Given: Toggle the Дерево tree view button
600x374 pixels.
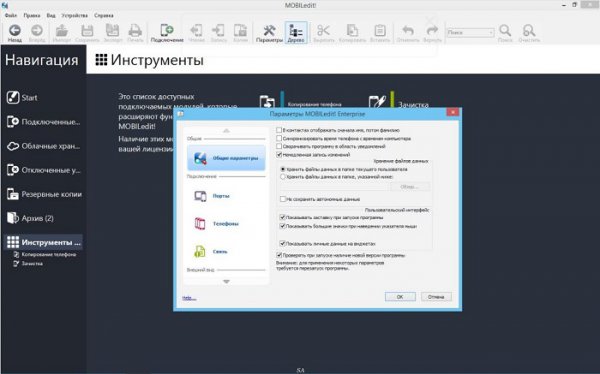Looking at the screenshot, I should (296, 33).
